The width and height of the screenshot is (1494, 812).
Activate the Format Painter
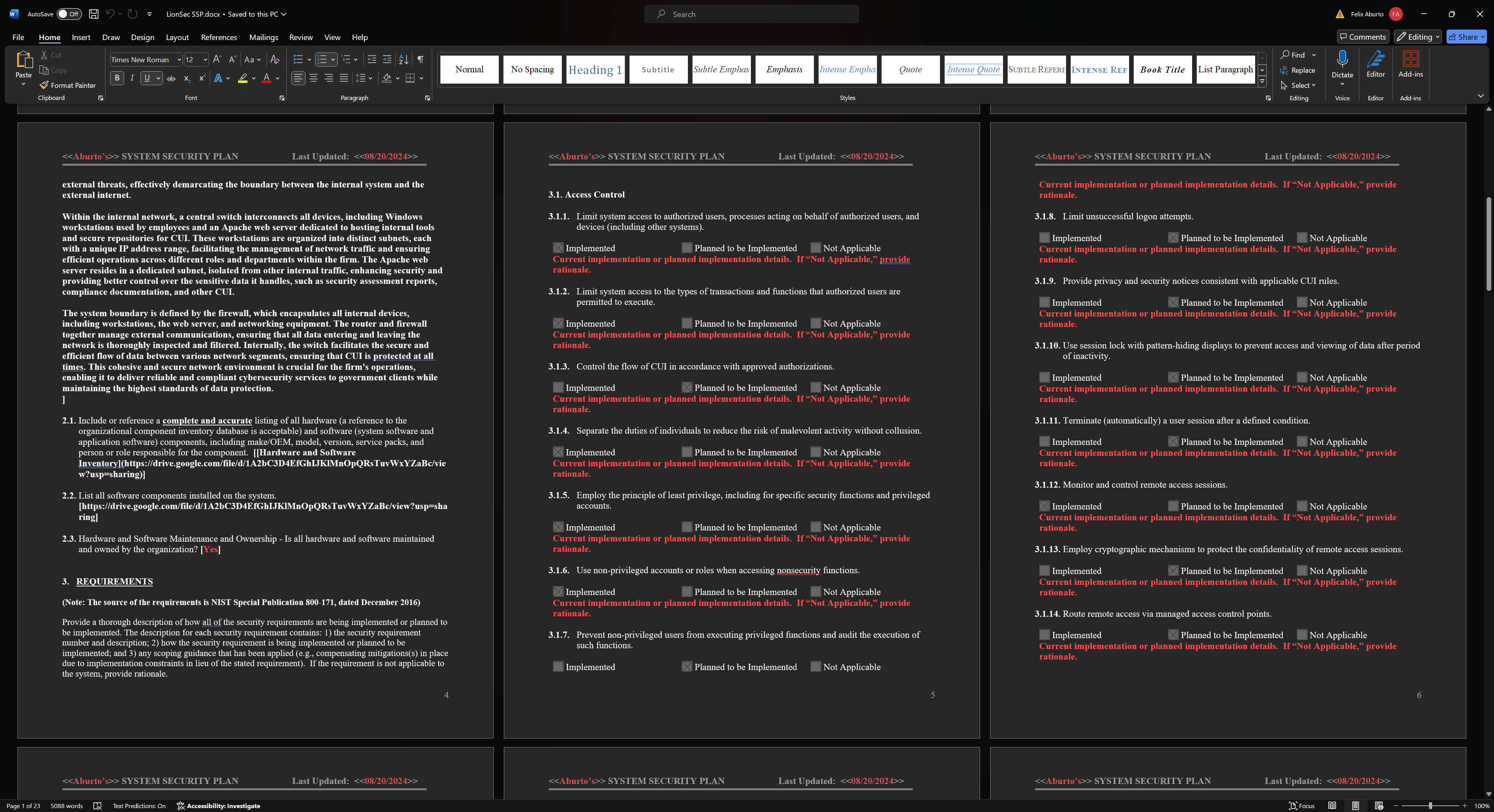click(x=67, y=85)
